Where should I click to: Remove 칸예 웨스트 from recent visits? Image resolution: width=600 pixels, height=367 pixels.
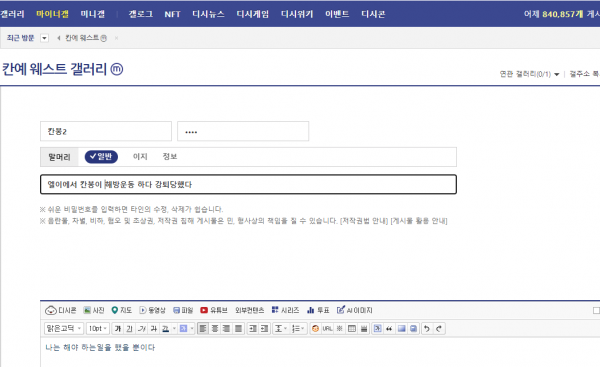click(x=116, y=38)
